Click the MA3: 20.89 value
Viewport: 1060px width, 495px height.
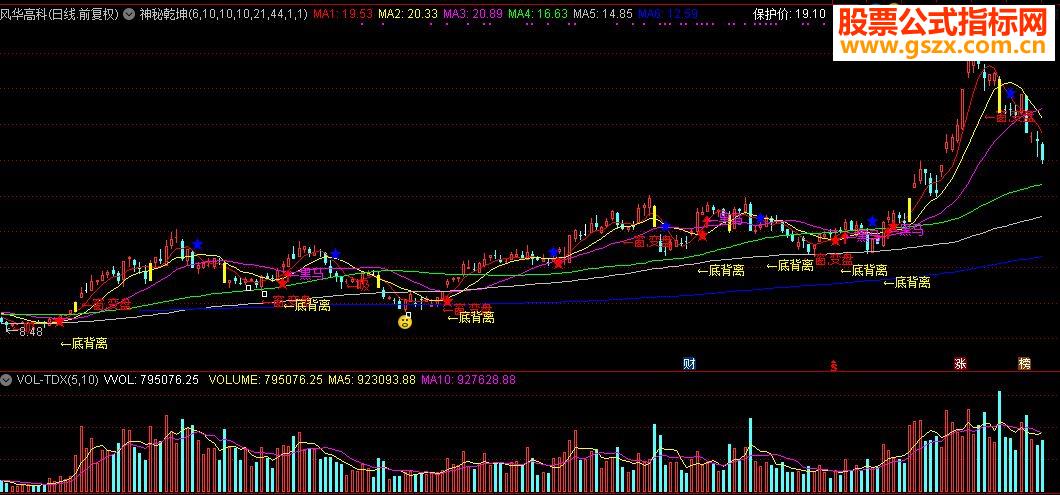click(x=473, y=14)
